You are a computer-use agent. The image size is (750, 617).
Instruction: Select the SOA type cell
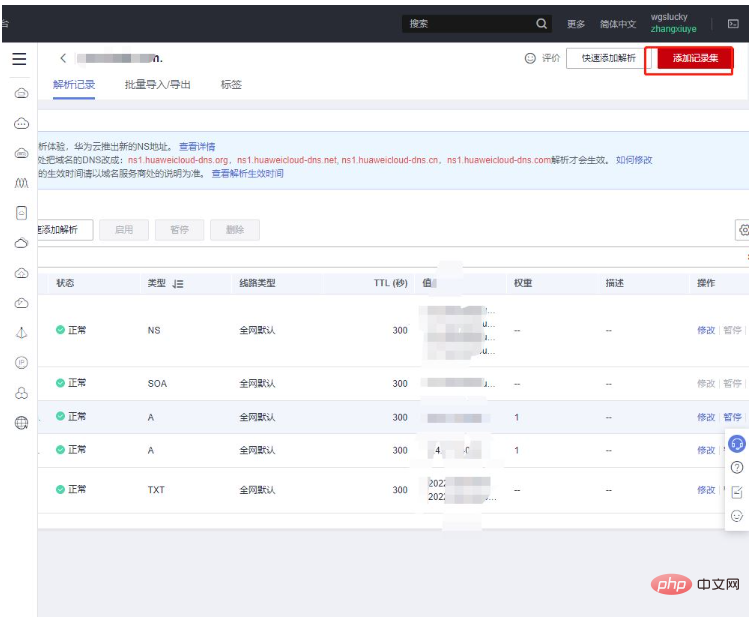coord(157,384)
